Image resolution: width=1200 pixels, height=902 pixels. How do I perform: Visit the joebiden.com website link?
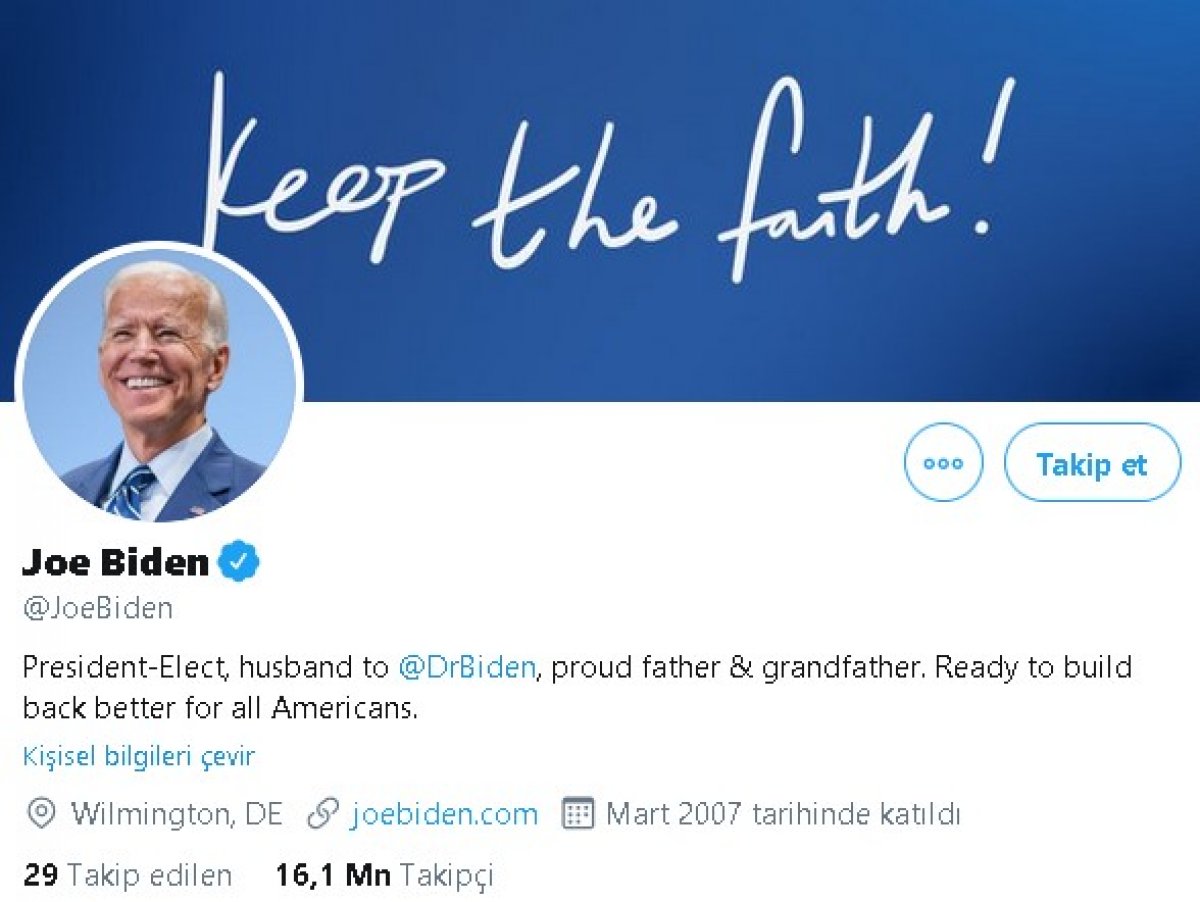pyautogui.click(x=444, y=814)
